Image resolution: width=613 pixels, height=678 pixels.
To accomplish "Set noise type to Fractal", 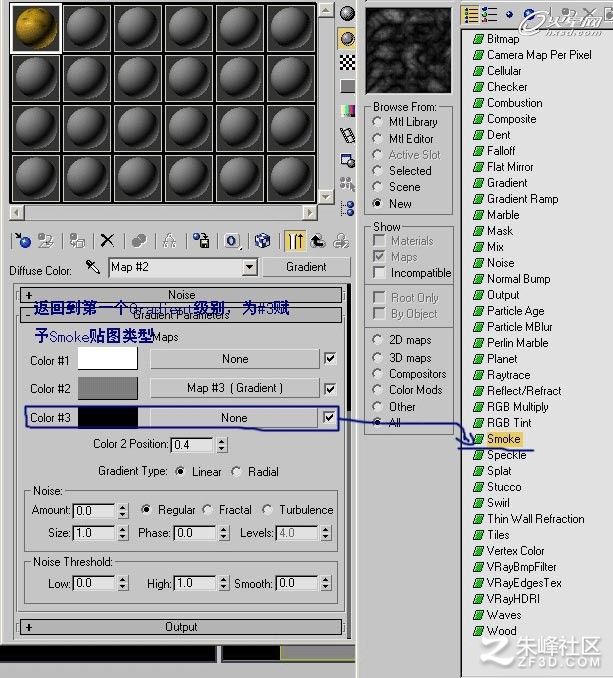I will pyautogui.click(x=207, y=510).
